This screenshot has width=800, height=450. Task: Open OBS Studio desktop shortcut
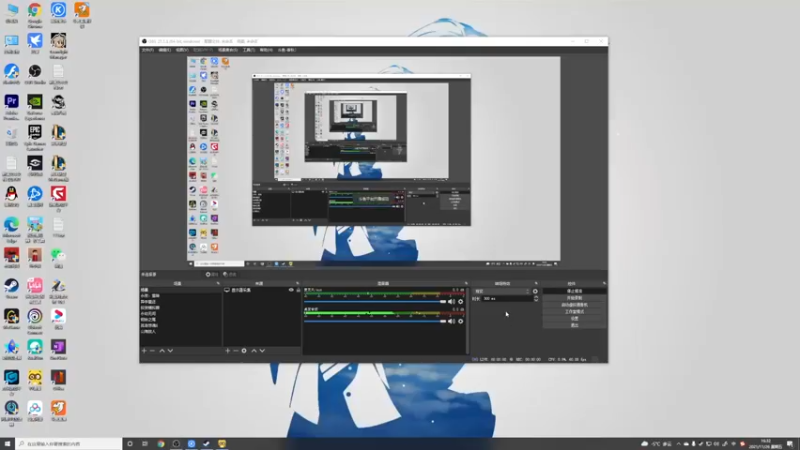pyautogui.click(x=35, y=74)
